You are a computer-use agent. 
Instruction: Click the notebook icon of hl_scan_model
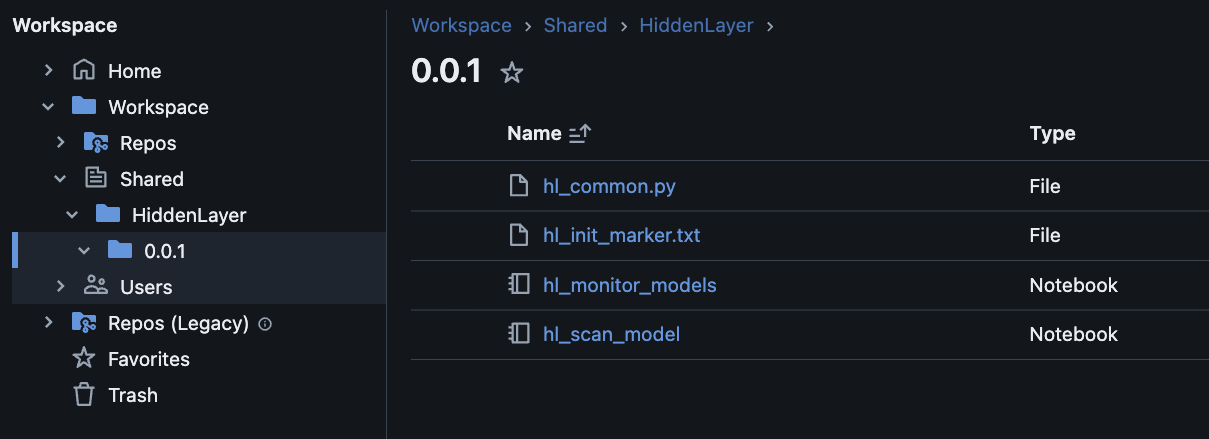coord(518,334)
